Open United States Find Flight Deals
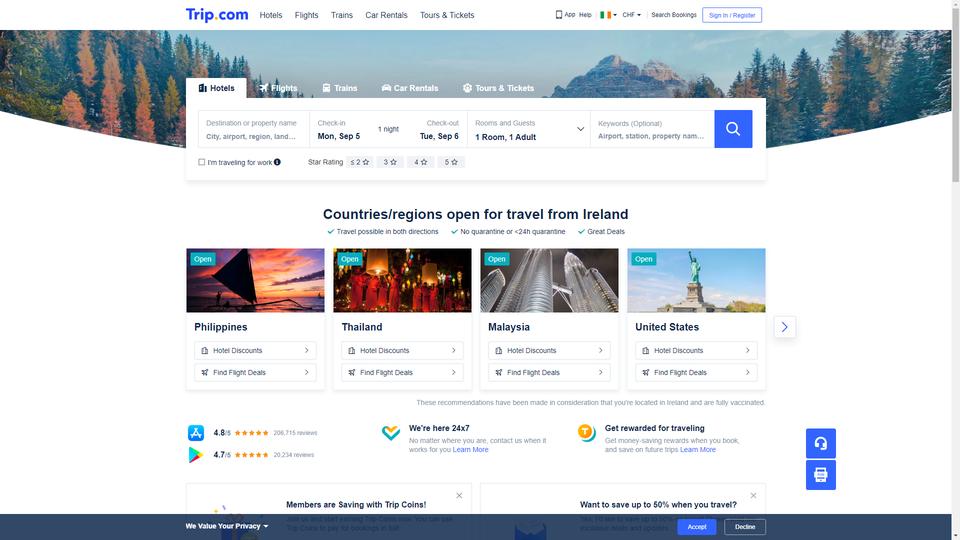 pyautogui.click(x=696, y=372)
